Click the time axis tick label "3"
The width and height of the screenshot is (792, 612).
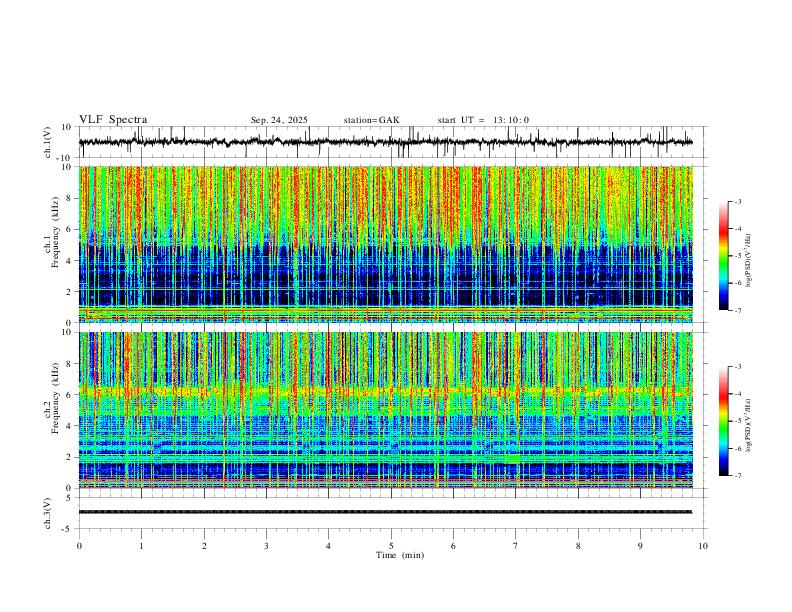pos(266,546)
